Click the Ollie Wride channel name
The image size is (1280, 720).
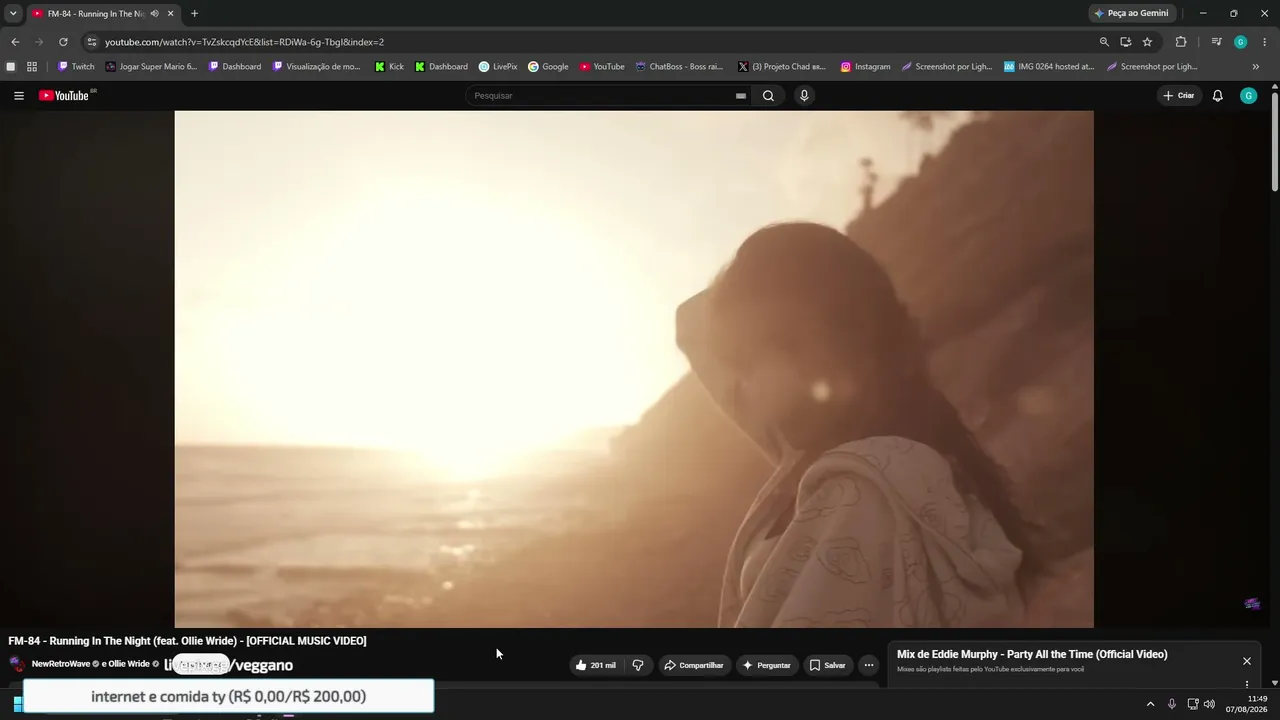(x=128, y=664)
